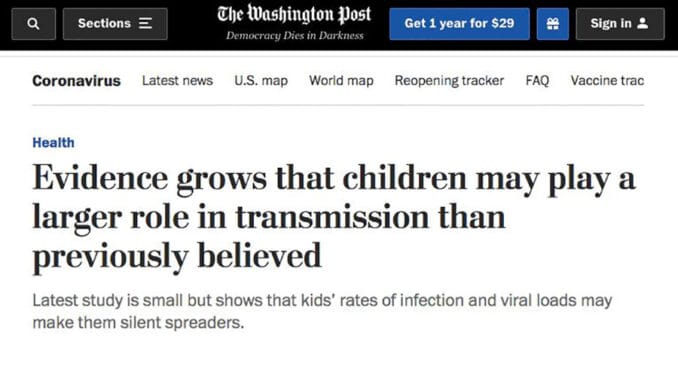Click Get 1 year for $29 button
Image resolution: width=678 pixels, height=381 pixels.
point(459,24)
